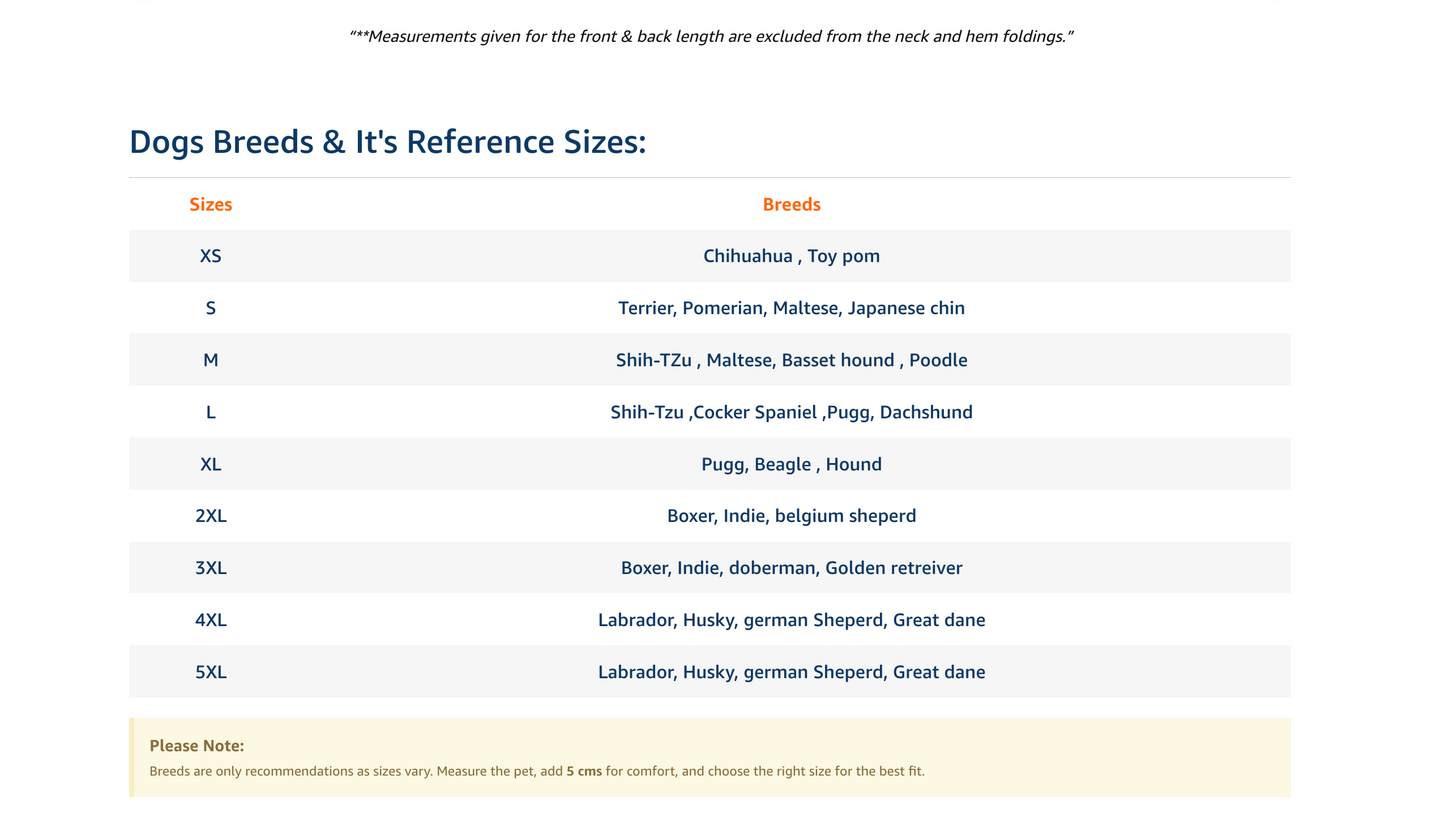The height and width of the screenshot is (839, 1445).
Task: Click the Chihuahua, Toy pom breeds cell
Action: pyautogui.click(x=791, y=256)
